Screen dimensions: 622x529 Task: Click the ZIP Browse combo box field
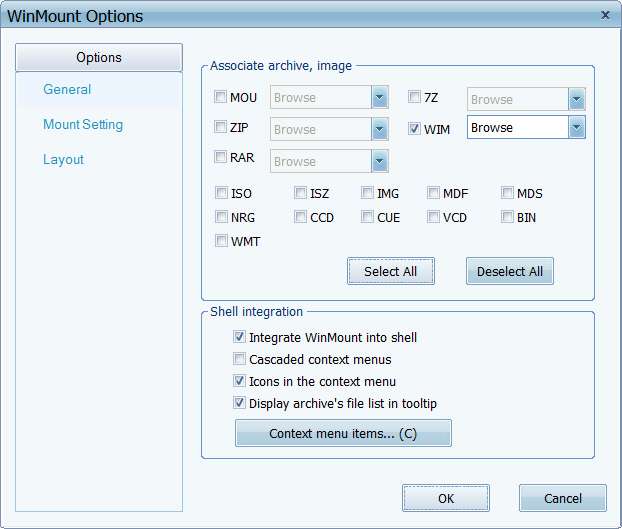(329, 129)
